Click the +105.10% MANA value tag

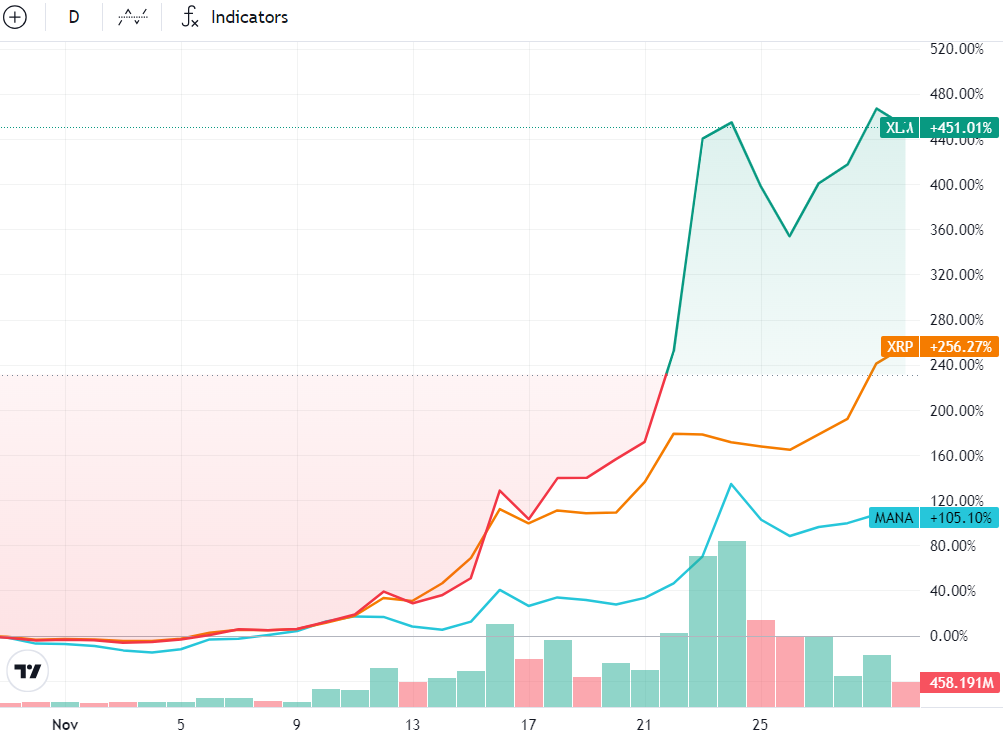click(960, 517)
